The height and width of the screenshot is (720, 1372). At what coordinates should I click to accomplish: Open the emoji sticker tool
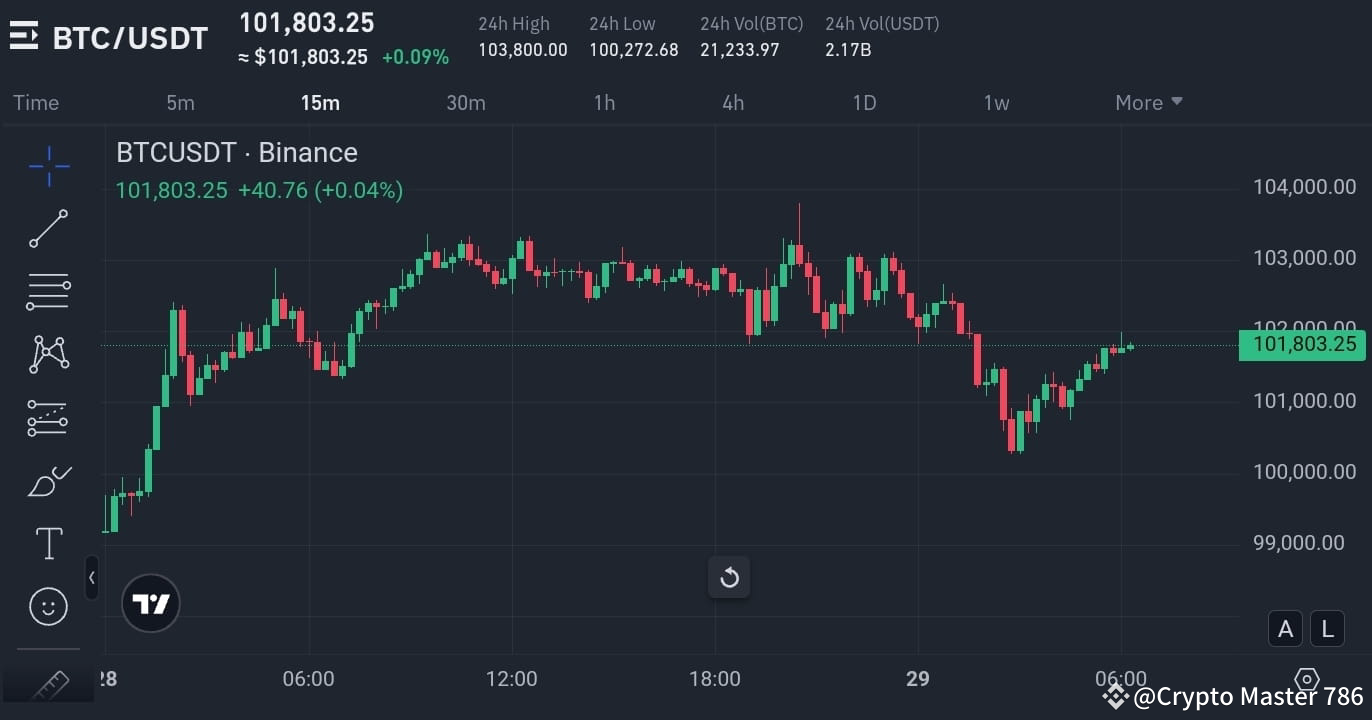click(47, 606)
